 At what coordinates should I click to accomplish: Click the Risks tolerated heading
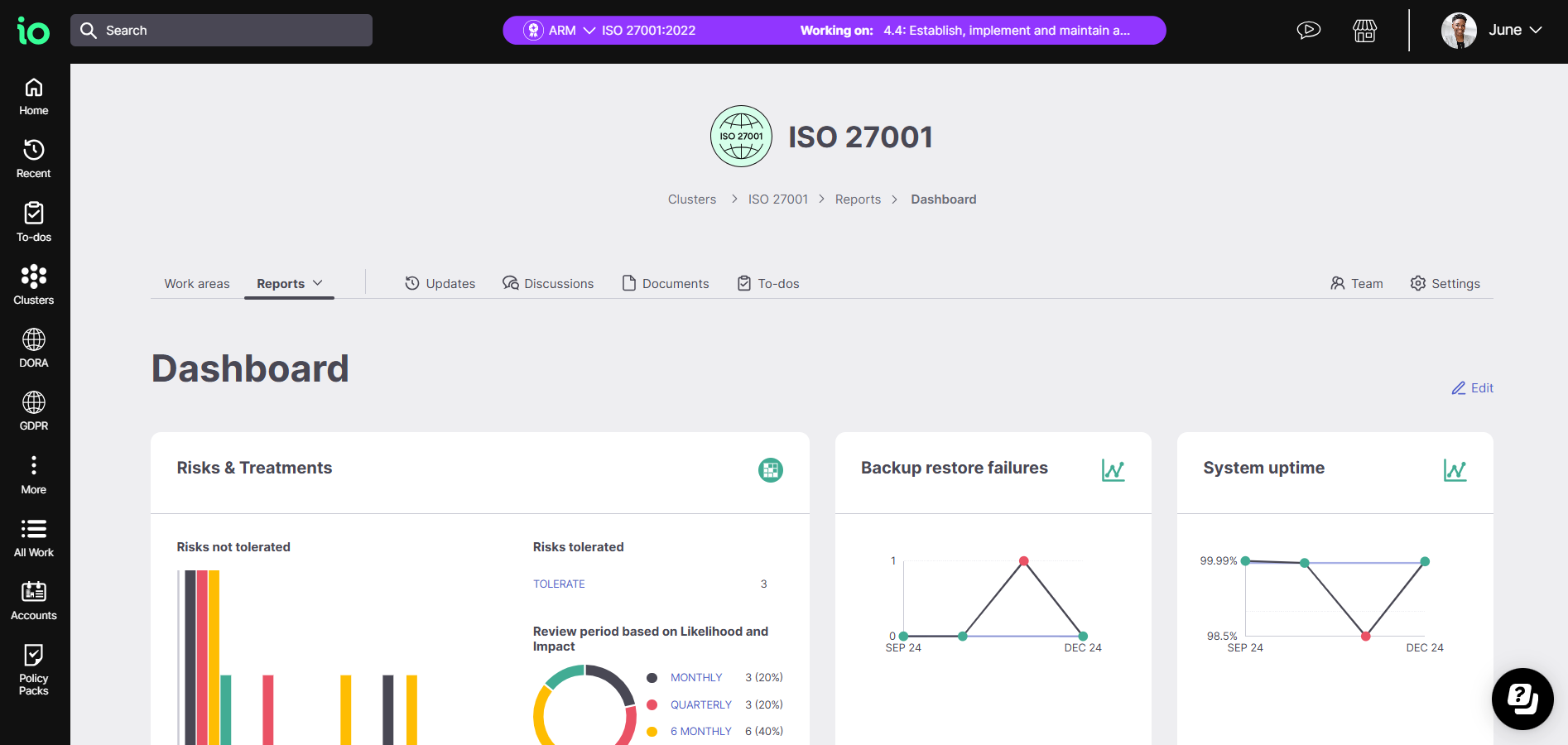(579, 547)
